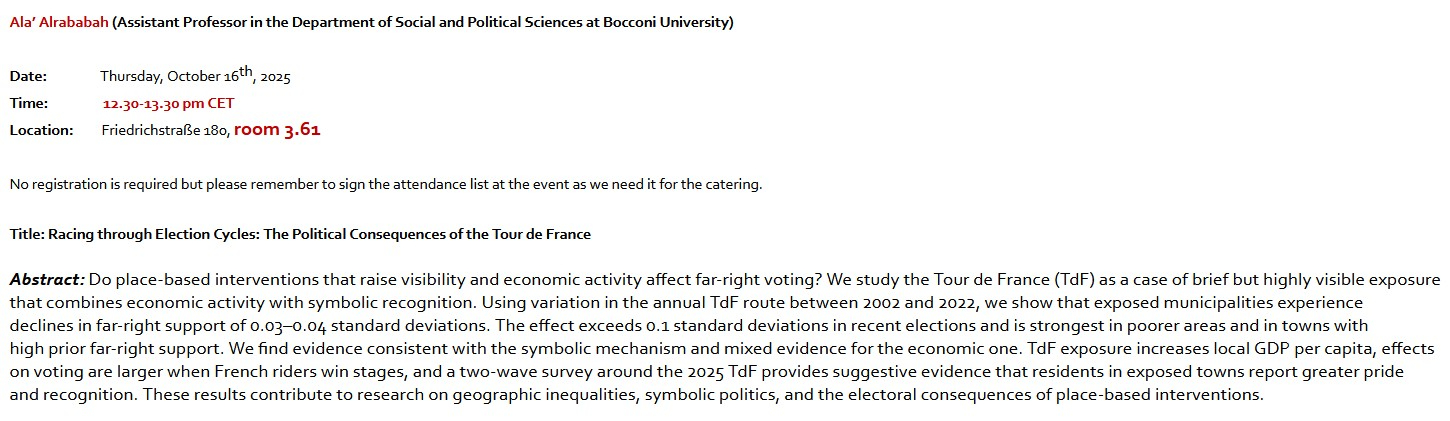Viewport: 1450px width, 421px height.
Task: Select the date Thursday, October 16th, 2025
Action: 195,76
